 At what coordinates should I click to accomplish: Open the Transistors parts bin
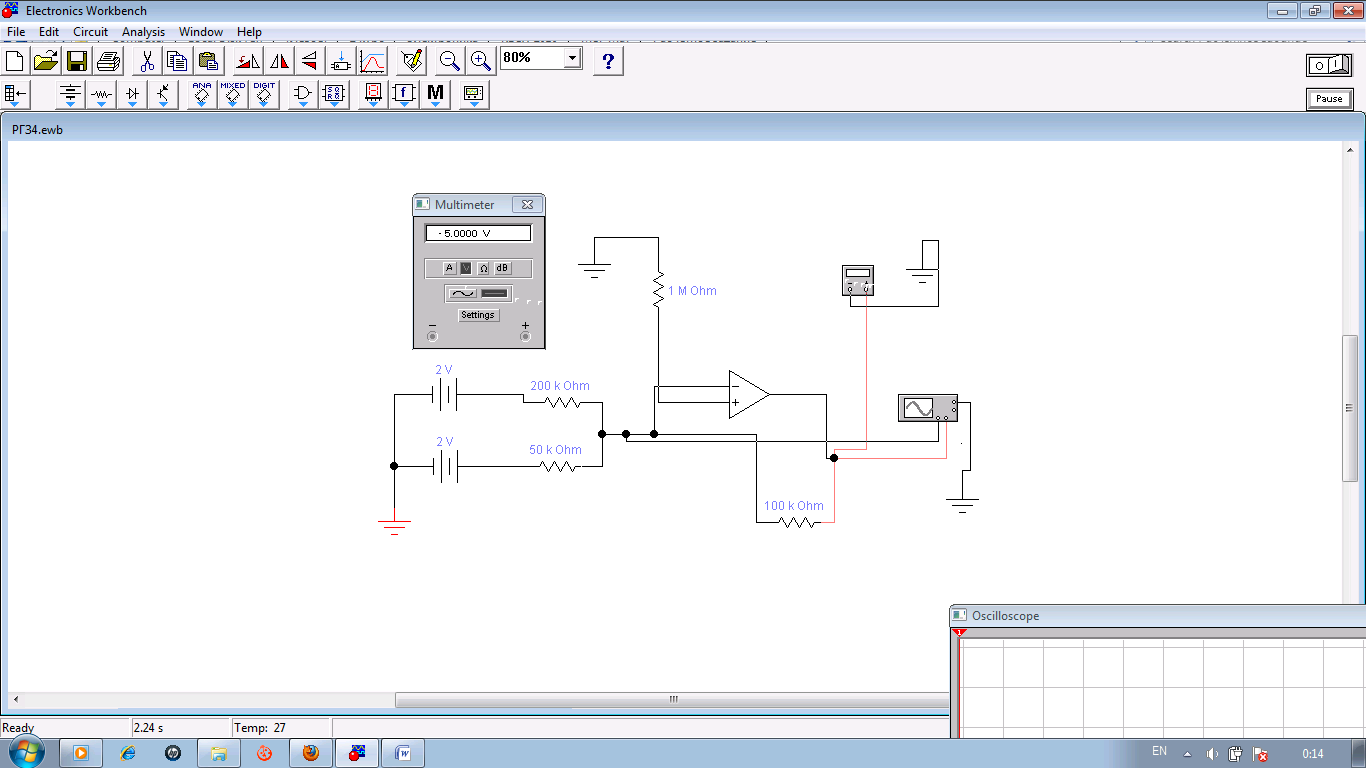[163, 95]
